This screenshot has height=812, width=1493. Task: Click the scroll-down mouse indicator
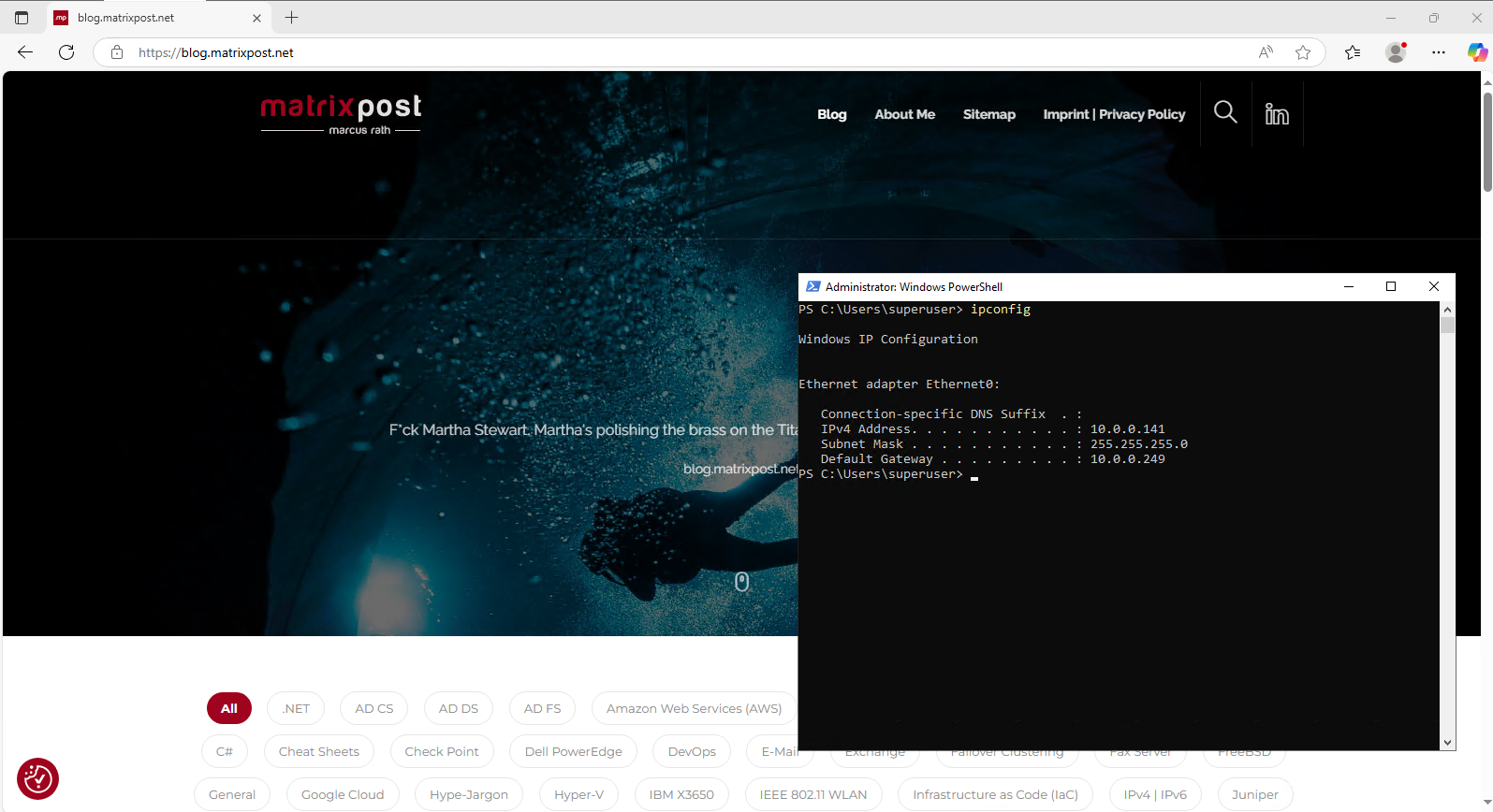742,582
